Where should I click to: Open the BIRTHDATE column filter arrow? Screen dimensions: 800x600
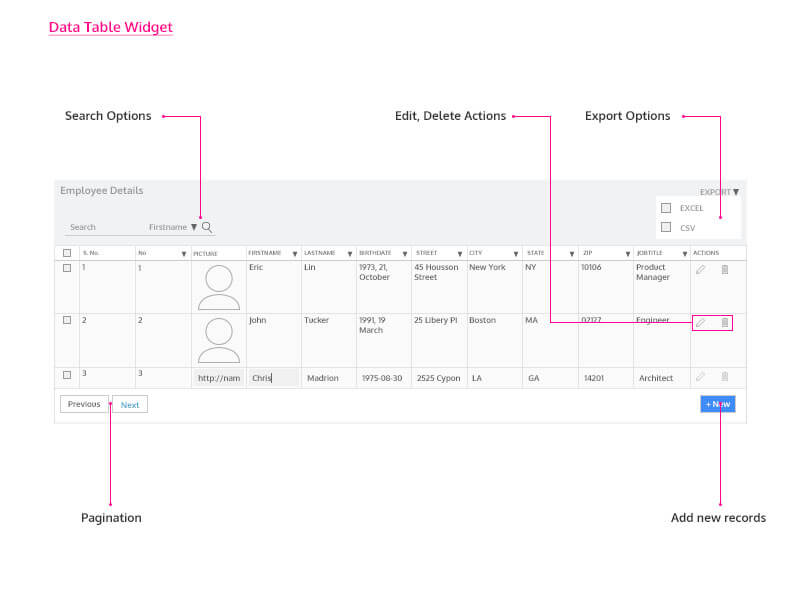click(x=405, y=254)
